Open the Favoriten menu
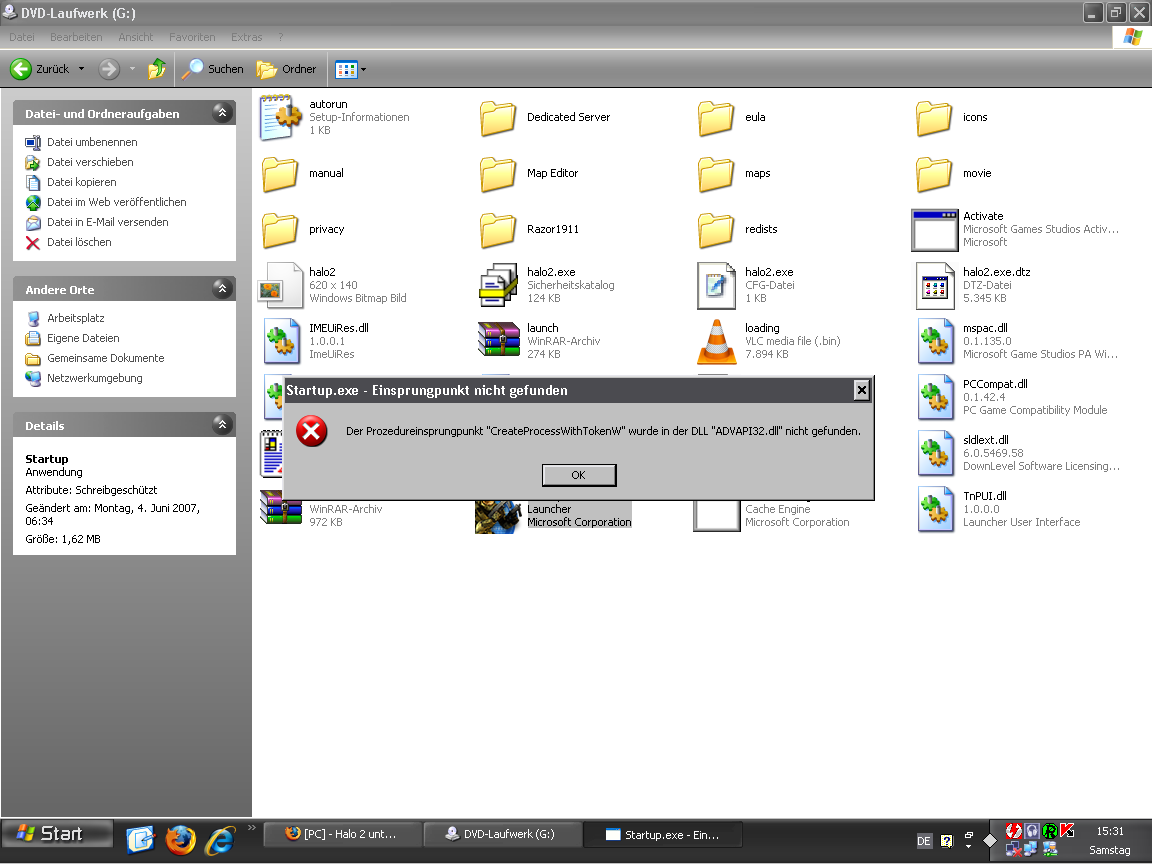1152x864 pixels. [x=192, y=37]
